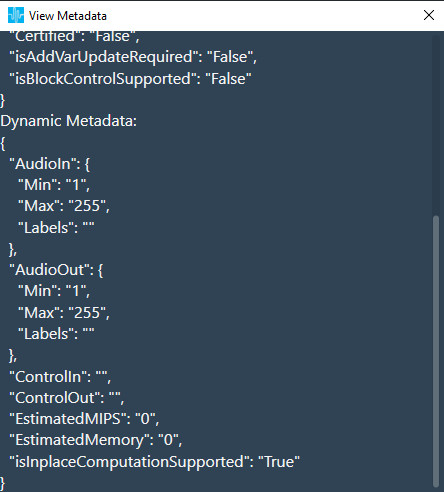Click the Labels line under AudioOut
Viewport: 444px width, 492px height.
tap(56, 334)
